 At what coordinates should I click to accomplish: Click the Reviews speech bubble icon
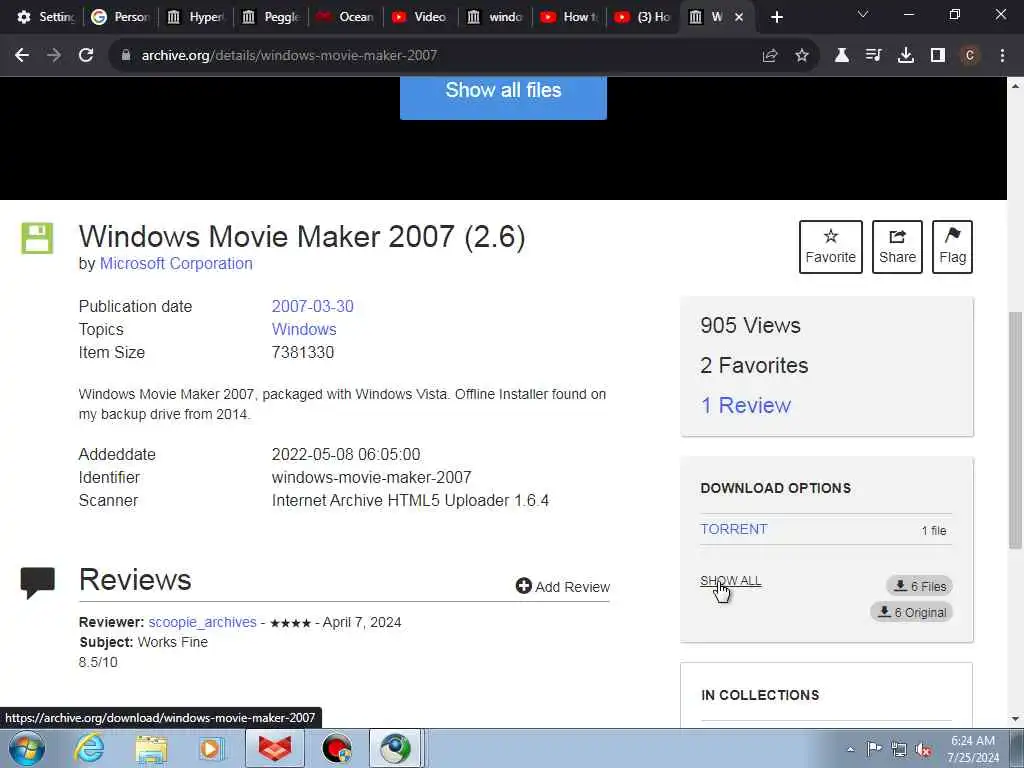pyautogui.click(x=37, y=583)
